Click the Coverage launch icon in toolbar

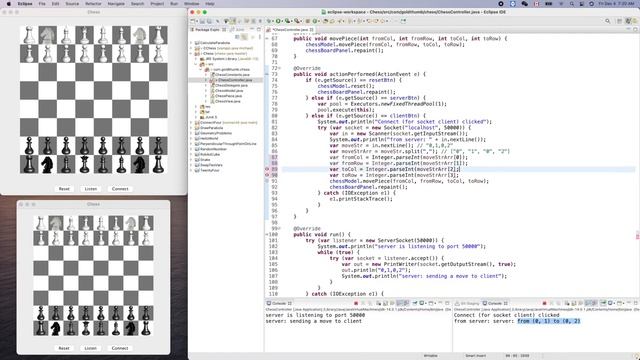point(288,21)
